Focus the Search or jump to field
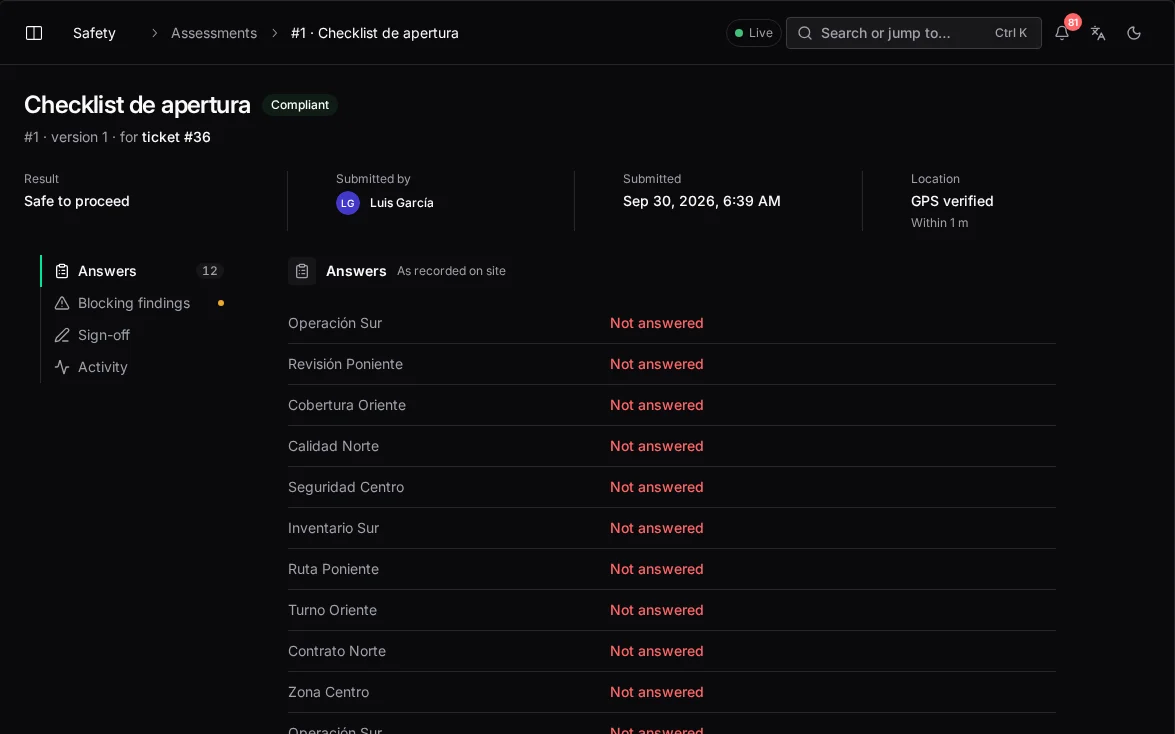Screen dimensions: 1175x734 [x=913, y=33]
